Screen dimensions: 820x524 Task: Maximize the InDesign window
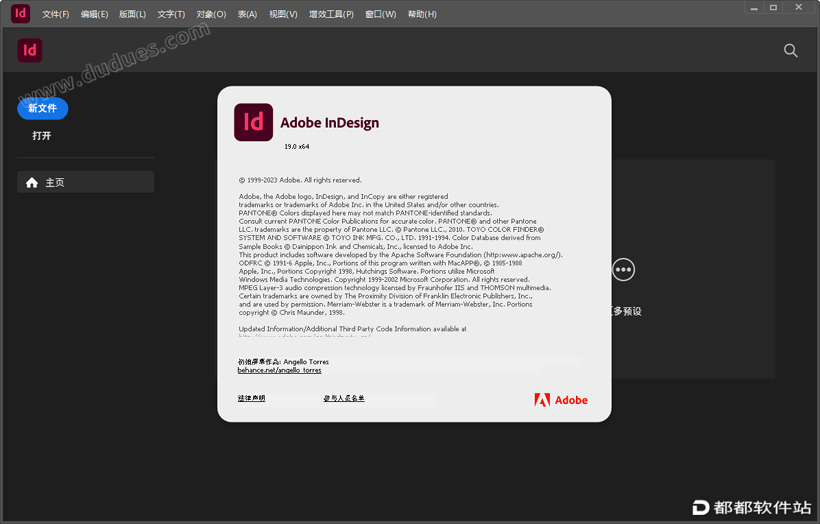point(773,8)
